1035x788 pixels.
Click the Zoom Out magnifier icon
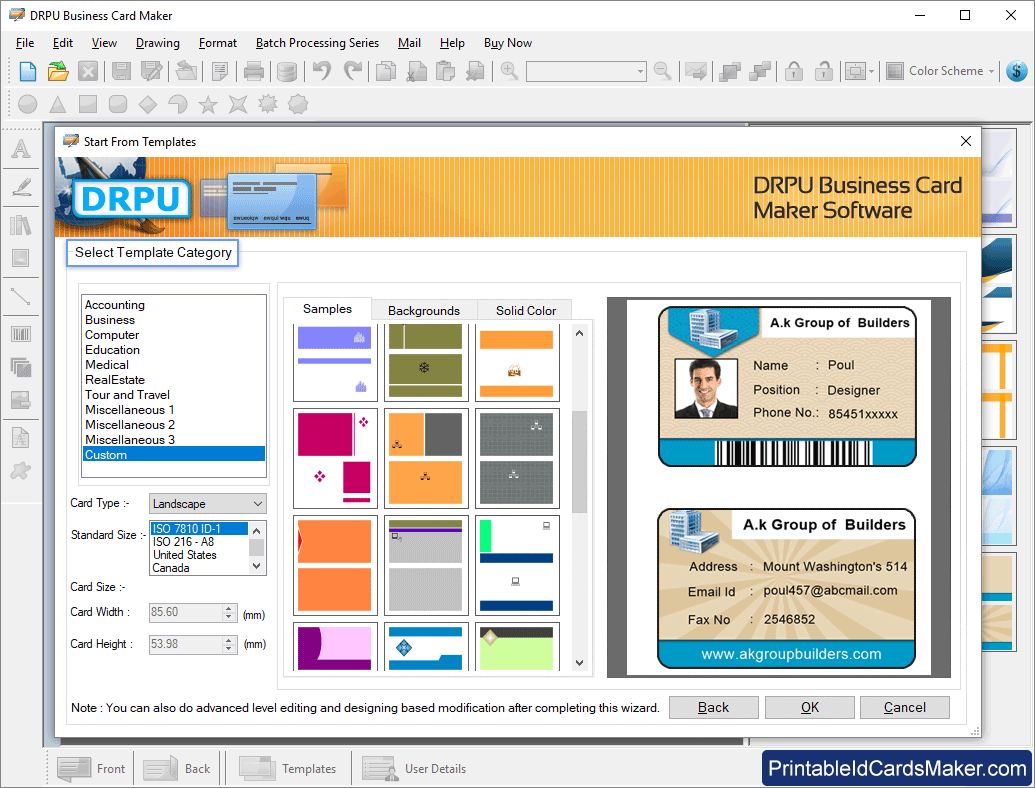click(x=662, y=71)
